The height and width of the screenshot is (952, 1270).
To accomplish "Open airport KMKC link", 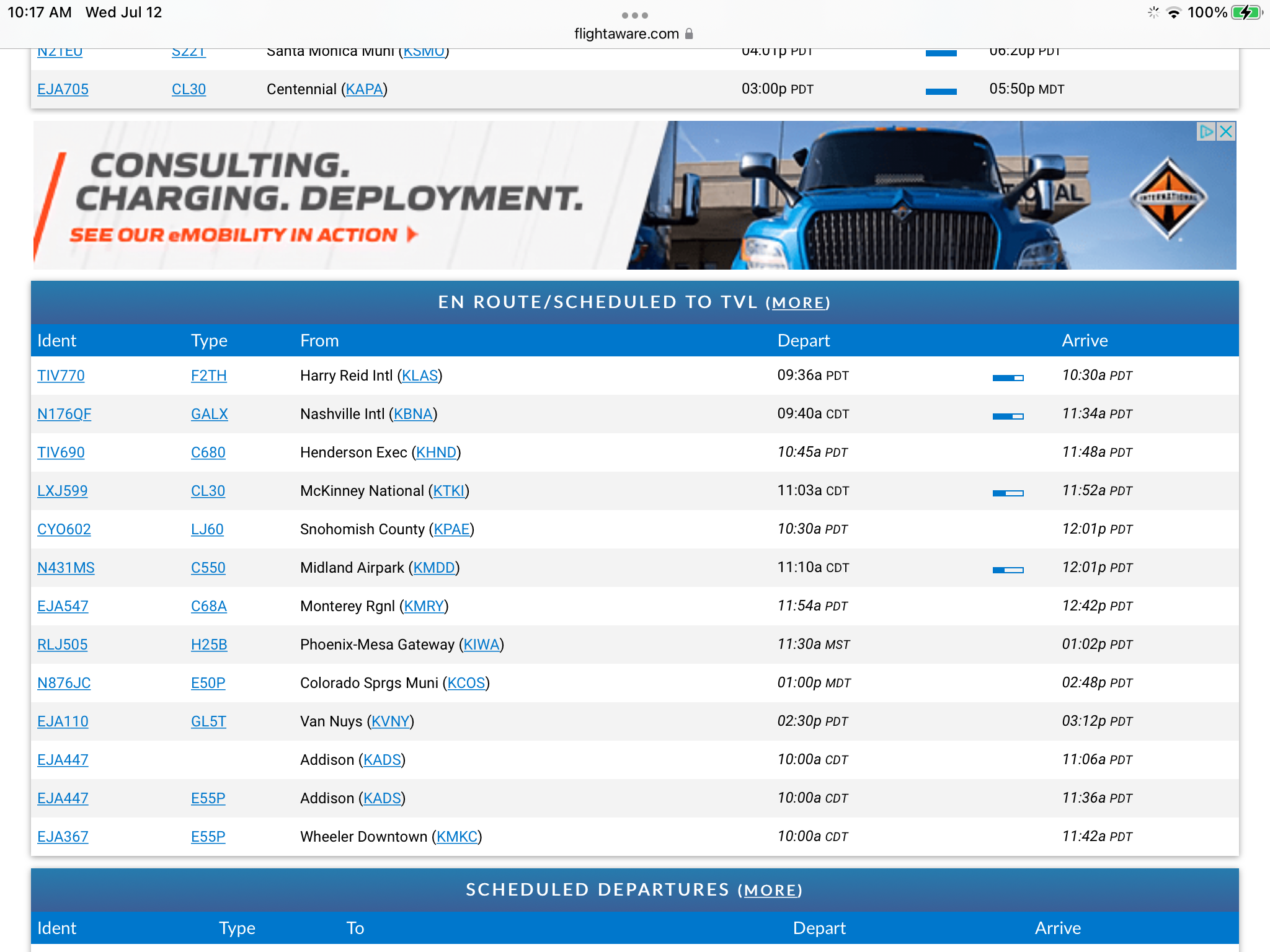I will (457, 837).
